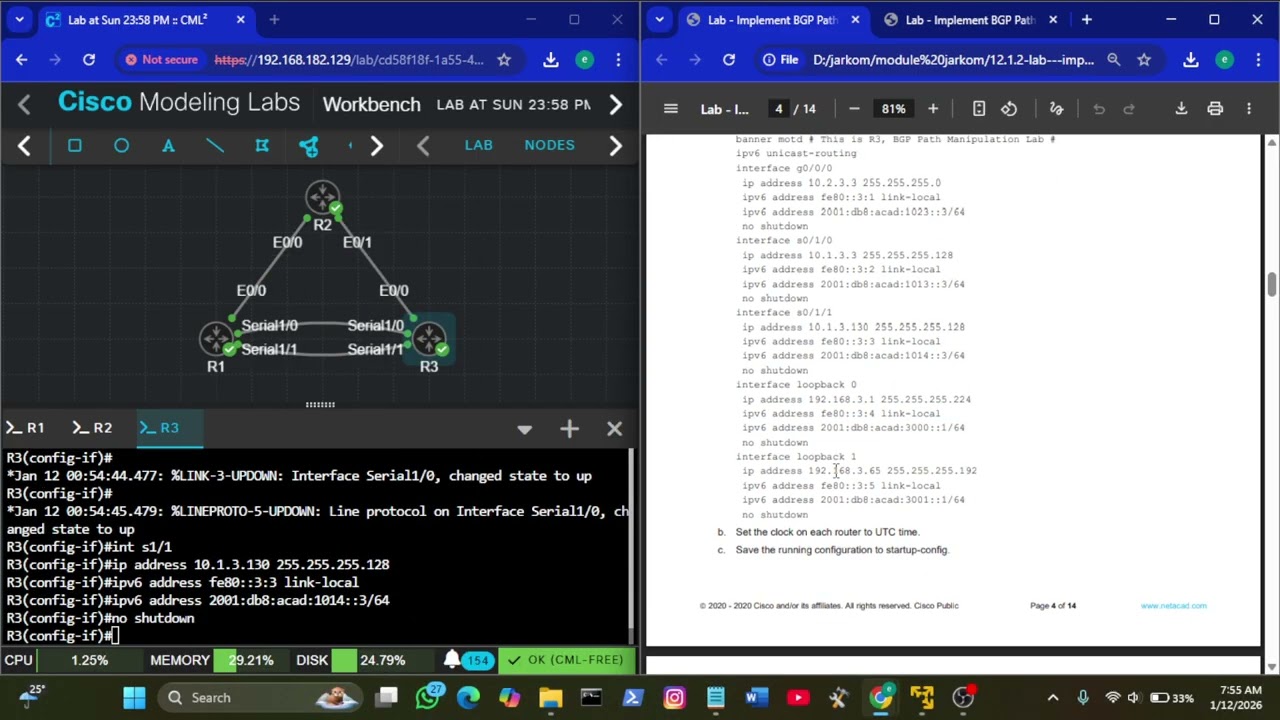Click fit to page icon in PDF toolbar
The image size is (1280, 720).
click(979, 109)
